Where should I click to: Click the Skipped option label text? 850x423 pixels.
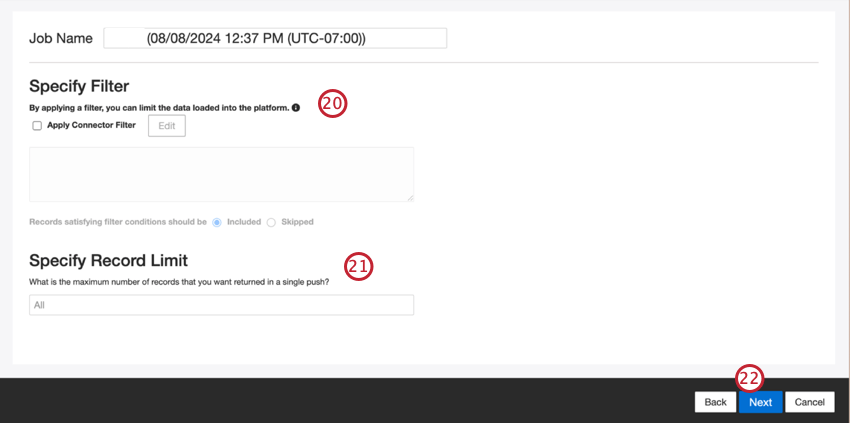[297, 222]
